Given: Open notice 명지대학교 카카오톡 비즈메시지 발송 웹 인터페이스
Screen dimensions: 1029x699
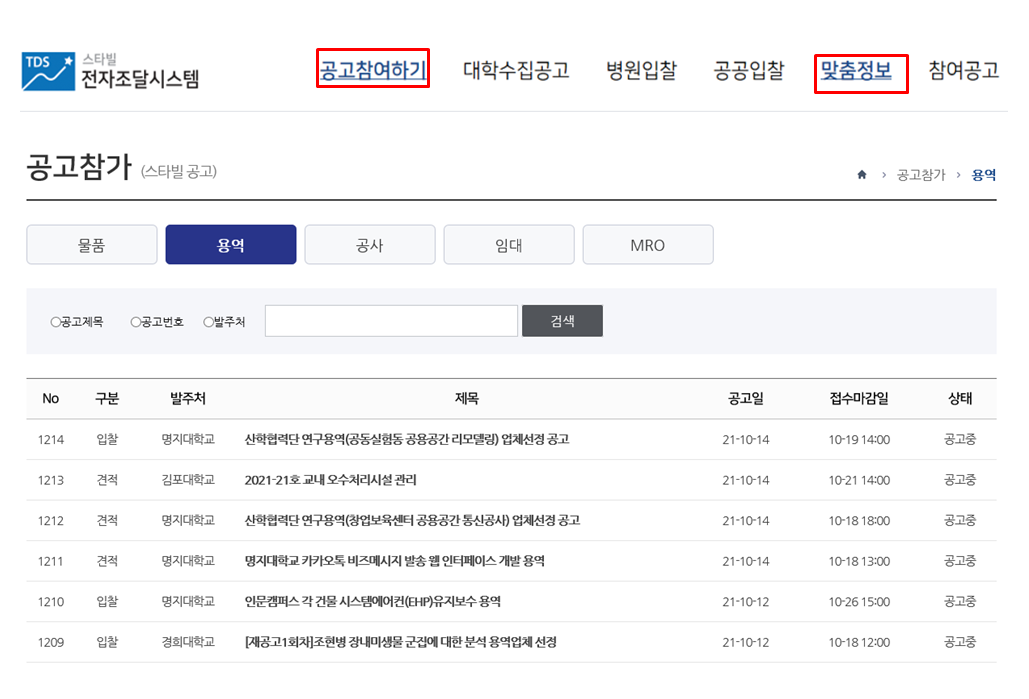Looking at the screenshot, I should point(394,561).
